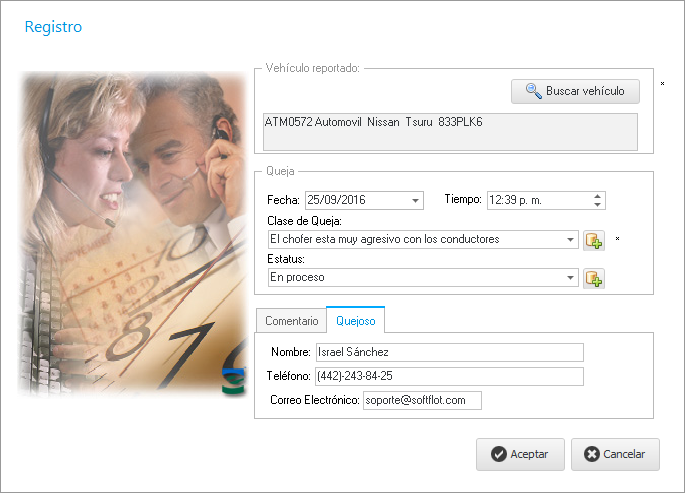Click the add icon beside Clase de Queja
This screenshot has width=685, height=493.
594,240
